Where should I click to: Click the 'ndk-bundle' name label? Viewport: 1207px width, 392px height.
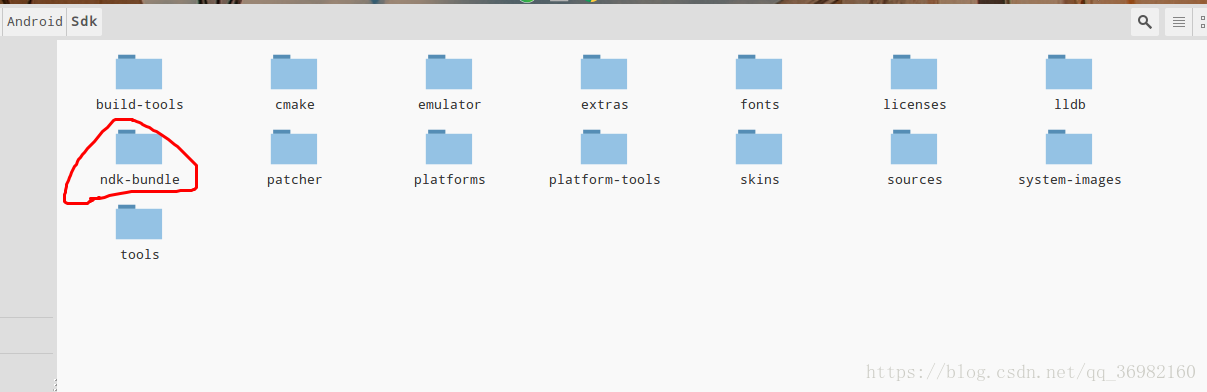(140, 180)
